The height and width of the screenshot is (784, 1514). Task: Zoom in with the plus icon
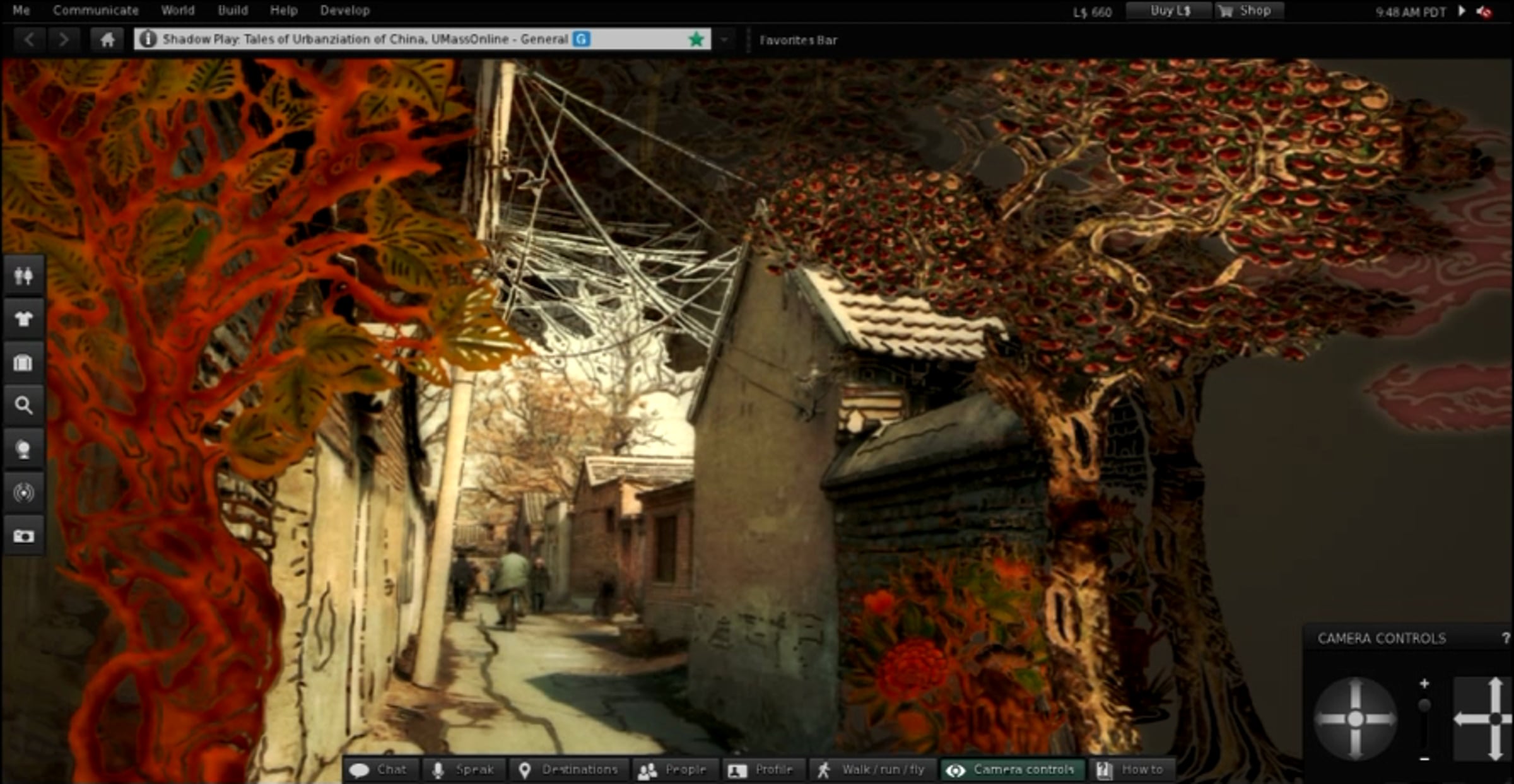[x=1424, y=683]
